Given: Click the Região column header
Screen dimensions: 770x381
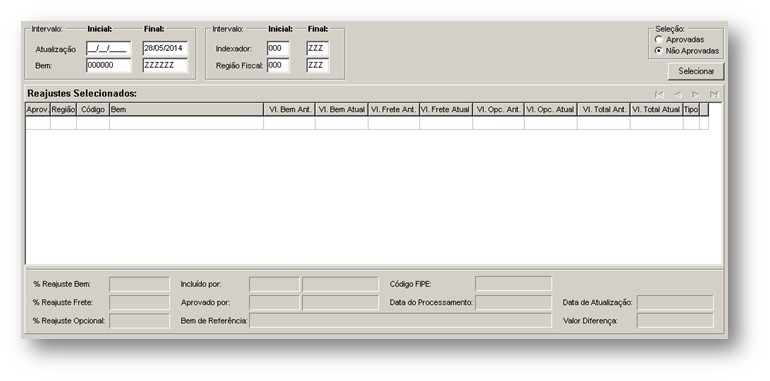Looking at the screenshot, I should tap(63, 109).
